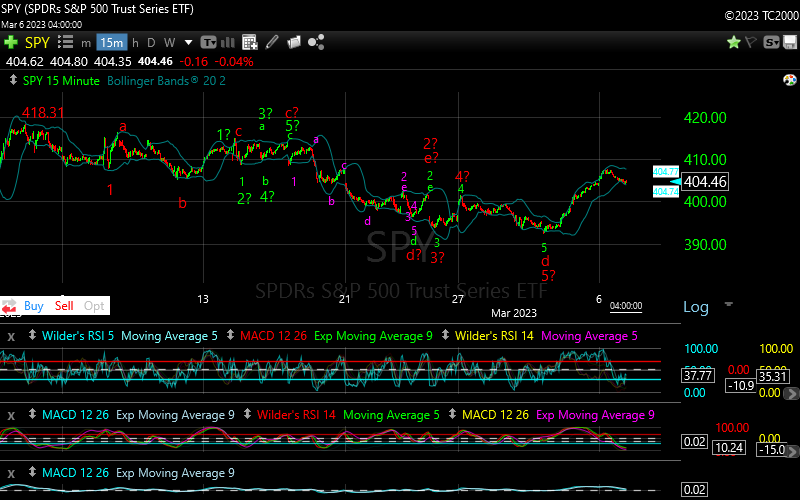The image size is (800, 500).
Task: Click the Buy button
Action: pyautogui.click(x=34, y=306)
